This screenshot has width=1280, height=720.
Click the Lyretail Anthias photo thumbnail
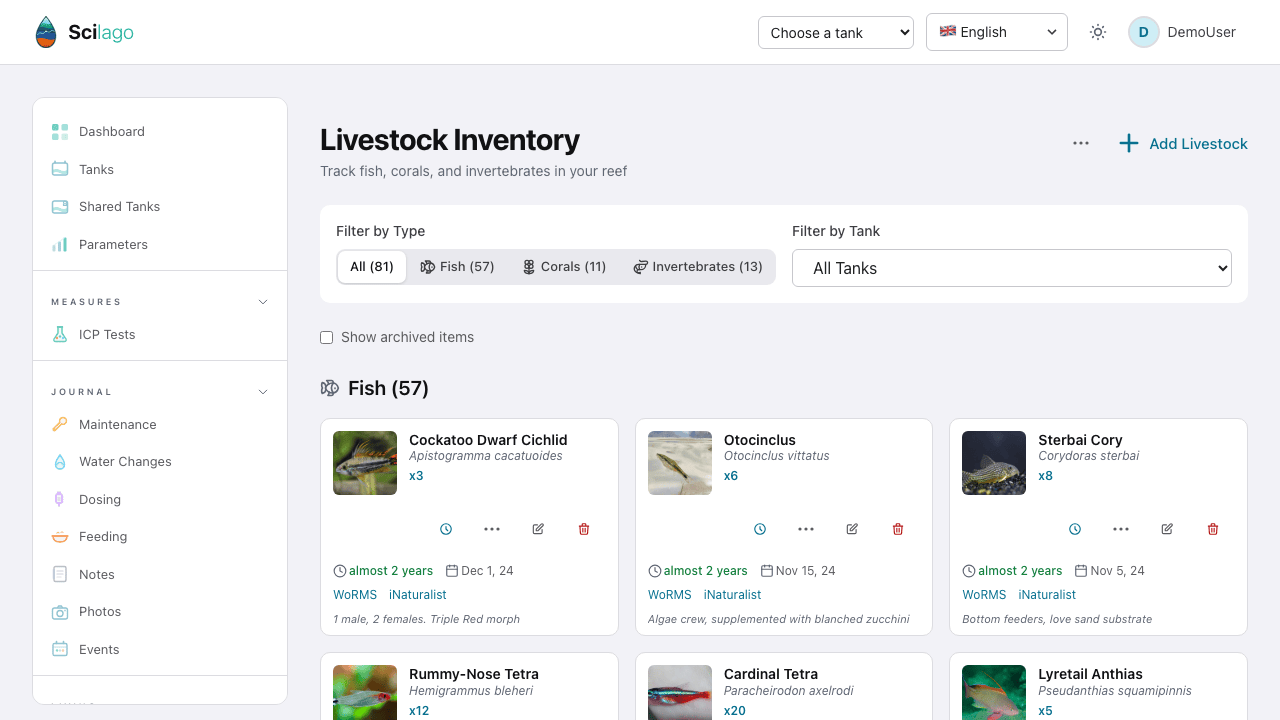pyautogui.click(x=994, y=693)
